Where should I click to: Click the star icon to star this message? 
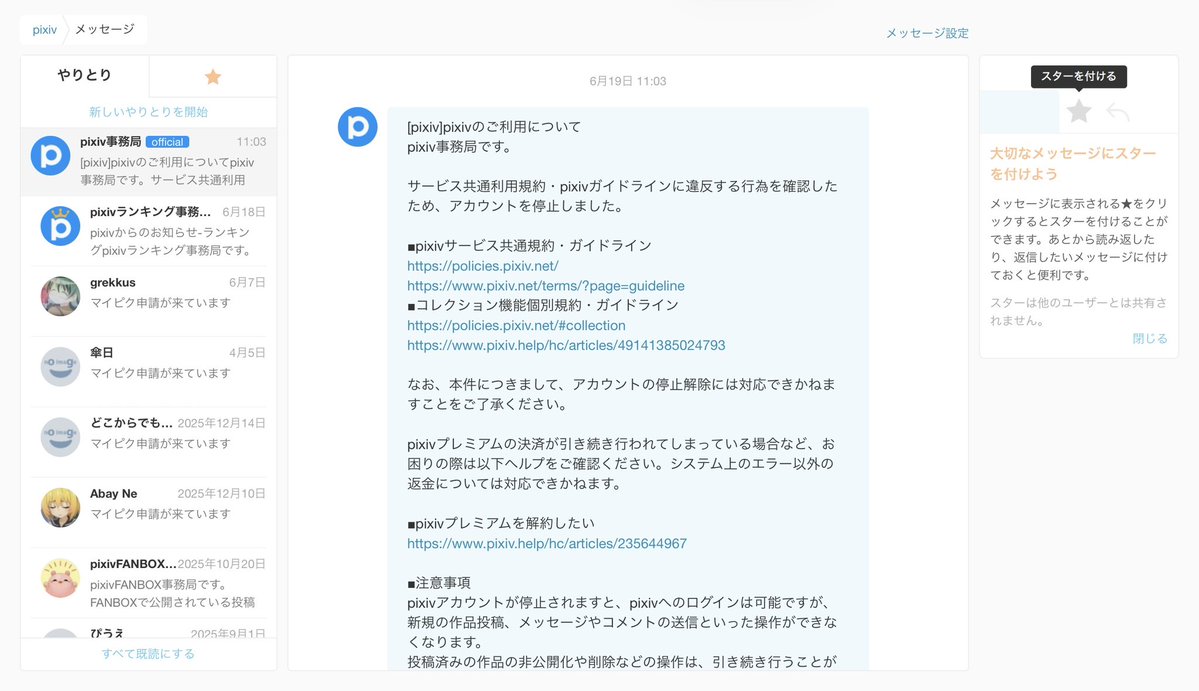1078,112
